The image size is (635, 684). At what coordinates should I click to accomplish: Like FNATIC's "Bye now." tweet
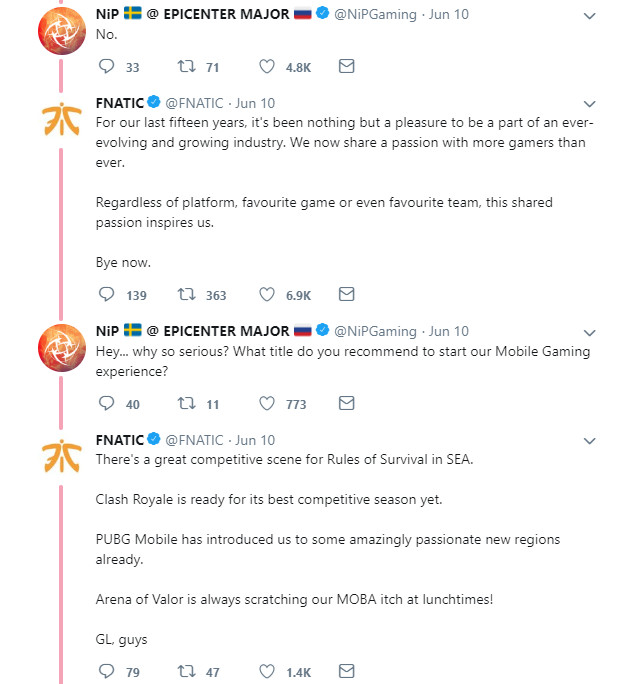click(x=267, y=295)
